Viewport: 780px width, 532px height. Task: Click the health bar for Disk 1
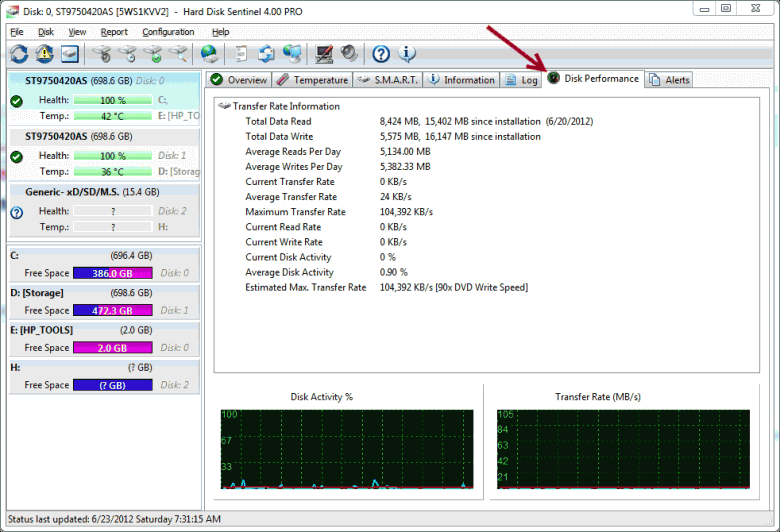click(x=113, y=156)
